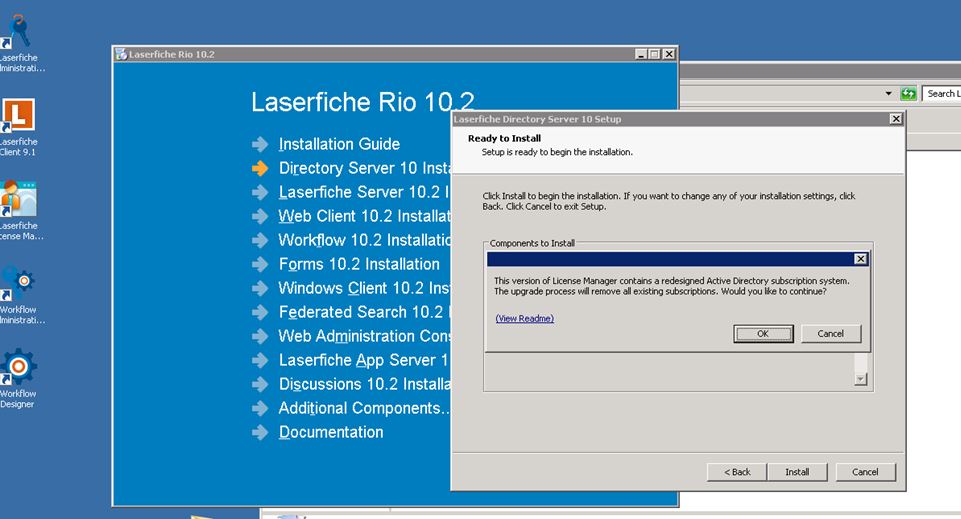Click the Install button in Setup

(x=797, y=472)
